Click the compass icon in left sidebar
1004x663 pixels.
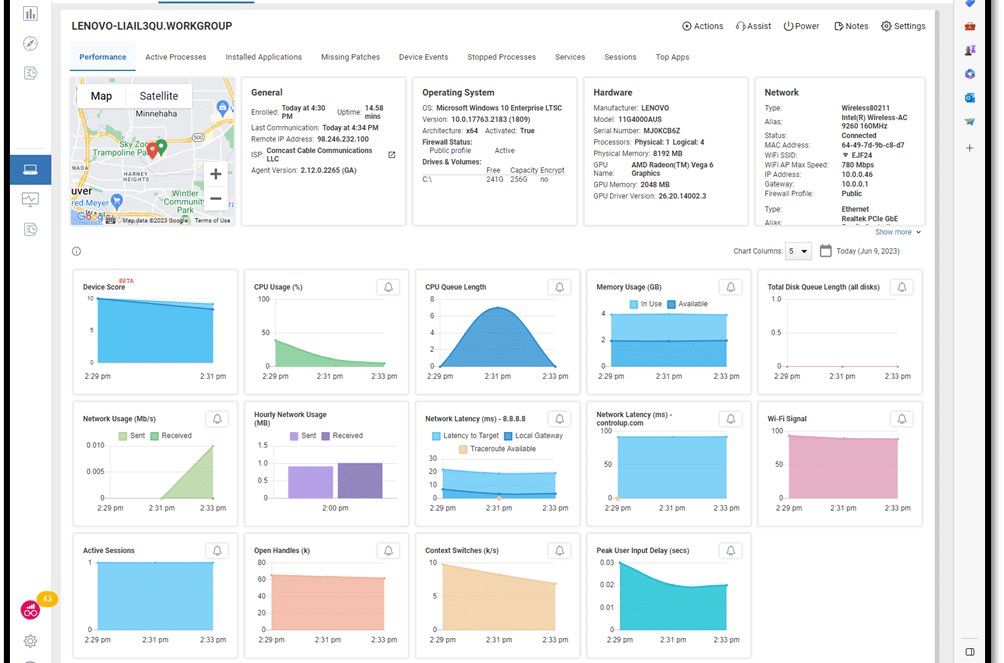(x=30, y=44)
